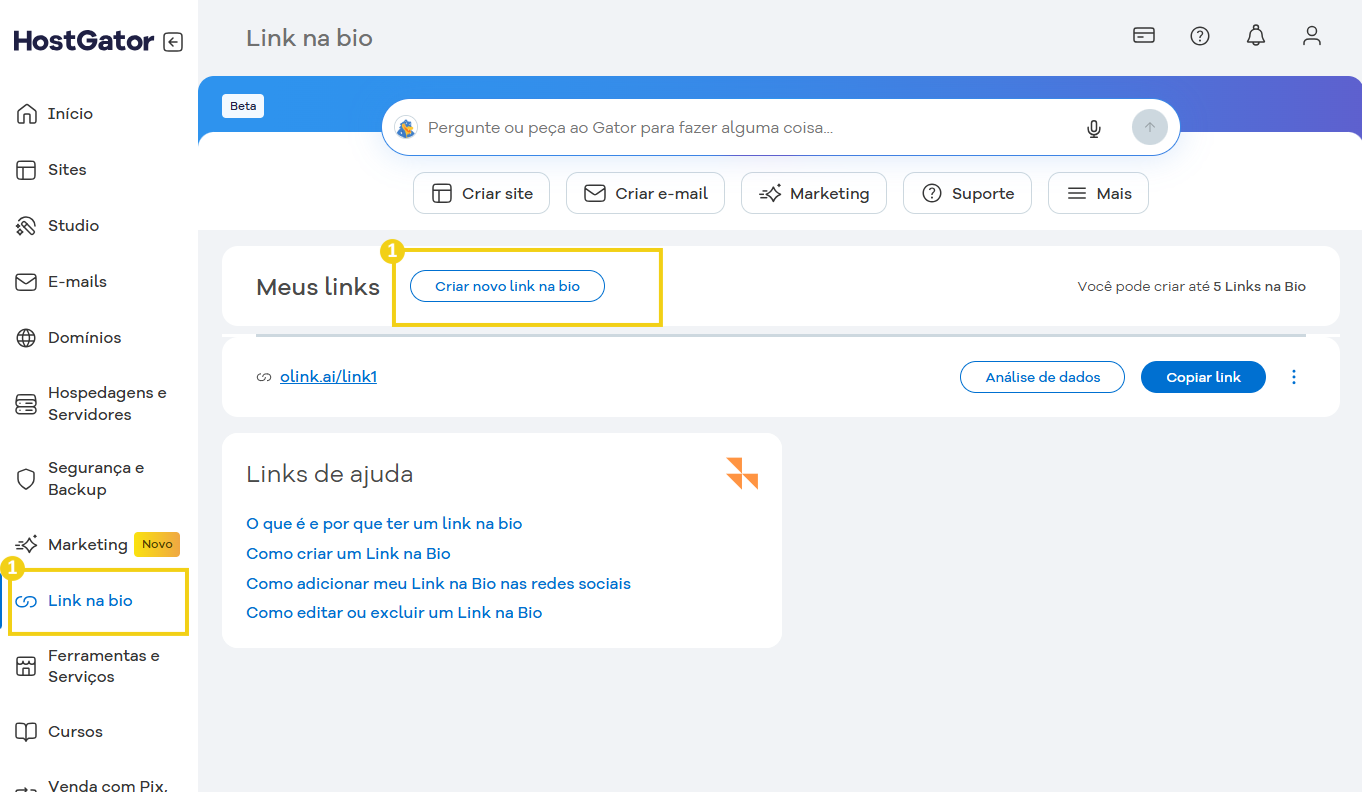This screenshot has width=1362, height=792.
Task: Open 'Como criar um Link na Bio'
Action: tap(348, 554)
